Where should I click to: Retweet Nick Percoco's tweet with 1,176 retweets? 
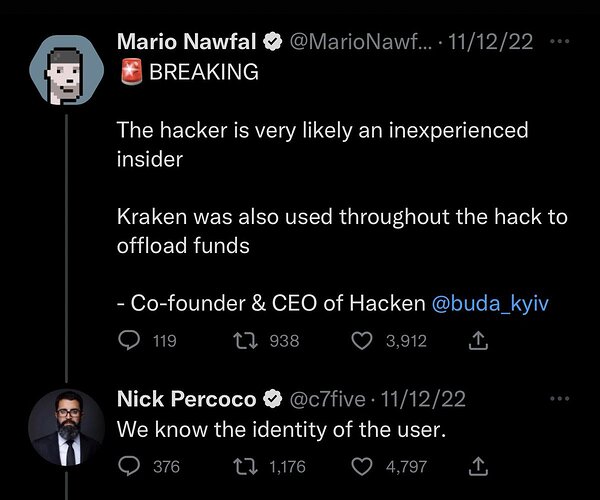[x=246, y=467]
